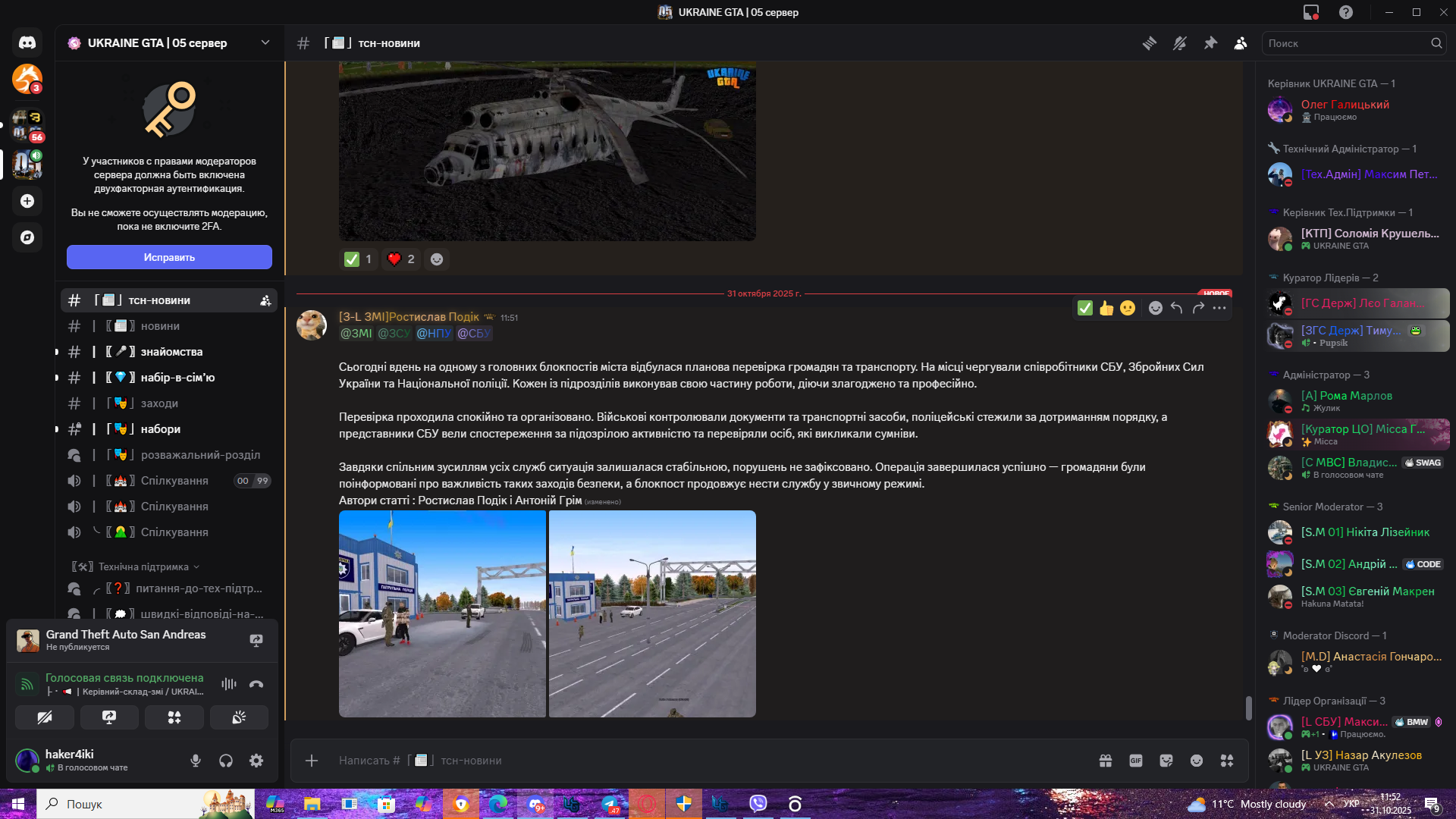Toggle the green checkmark reaction with count 1
Viewport: 1456px width, 819px height.
358,259
